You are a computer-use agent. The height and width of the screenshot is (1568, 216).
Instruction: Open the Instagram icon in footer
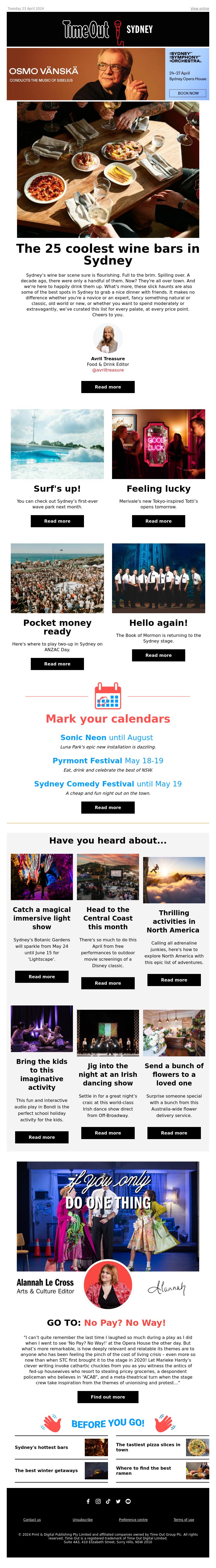click(98, 1501)
